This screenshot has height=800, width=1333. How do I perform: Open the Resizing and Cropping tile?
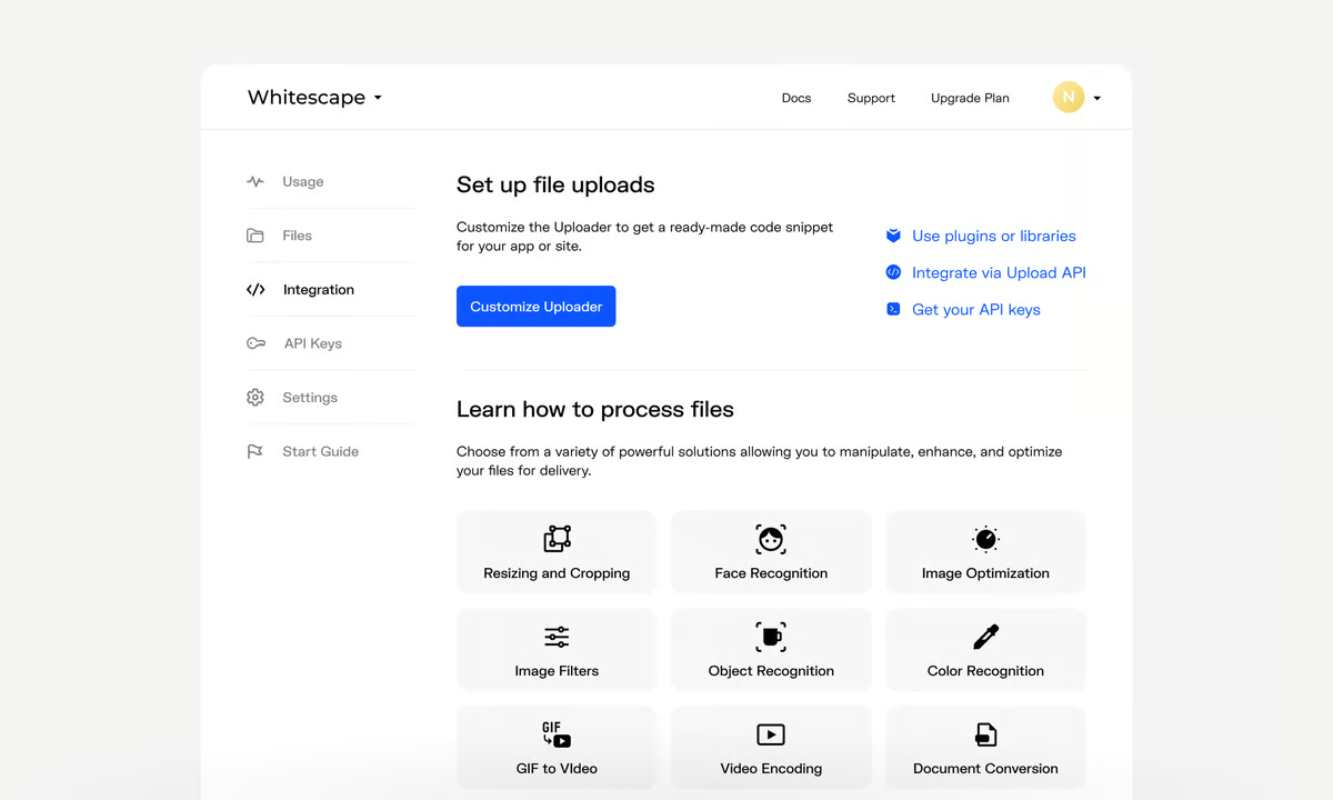[557, 552]
